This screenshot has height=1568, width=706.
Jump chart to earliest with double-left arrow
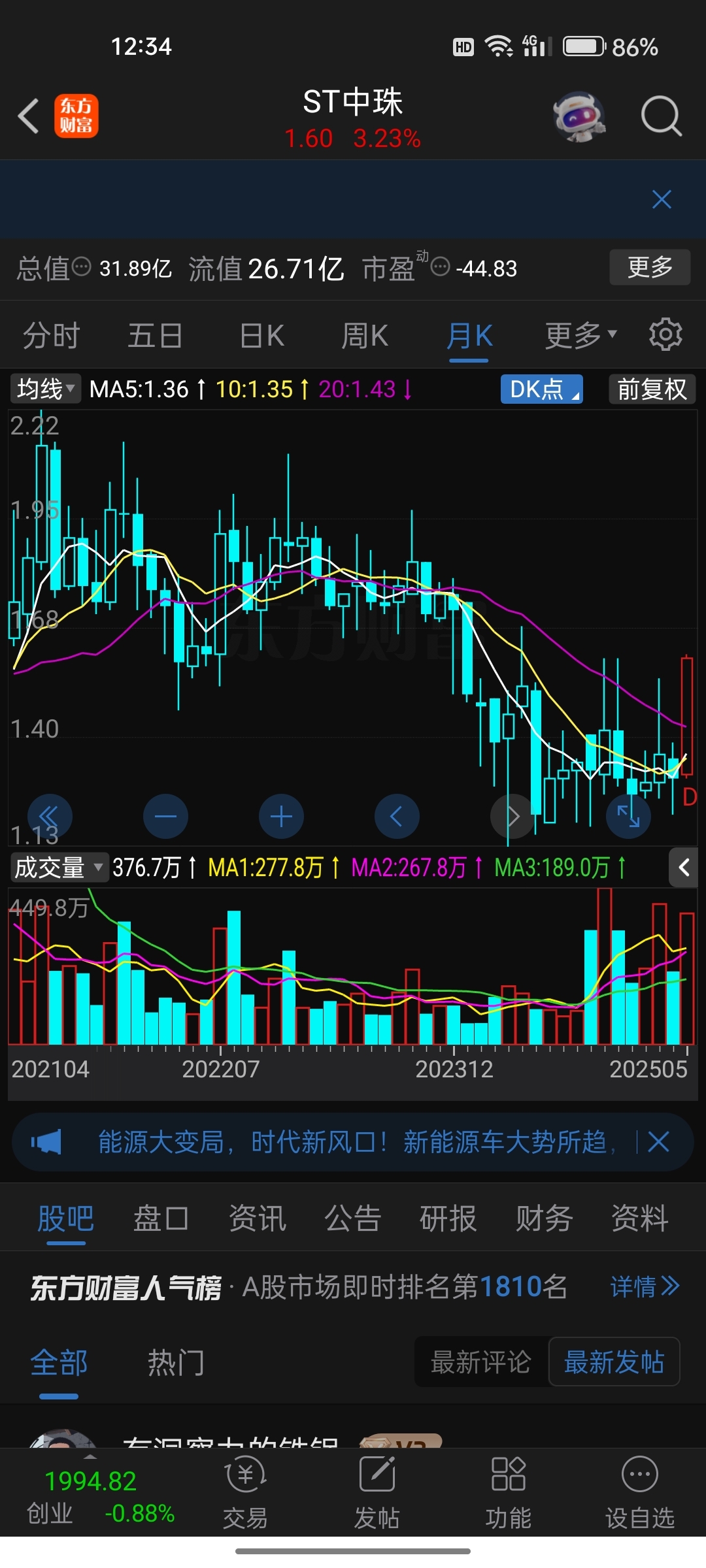pos(50,817)
